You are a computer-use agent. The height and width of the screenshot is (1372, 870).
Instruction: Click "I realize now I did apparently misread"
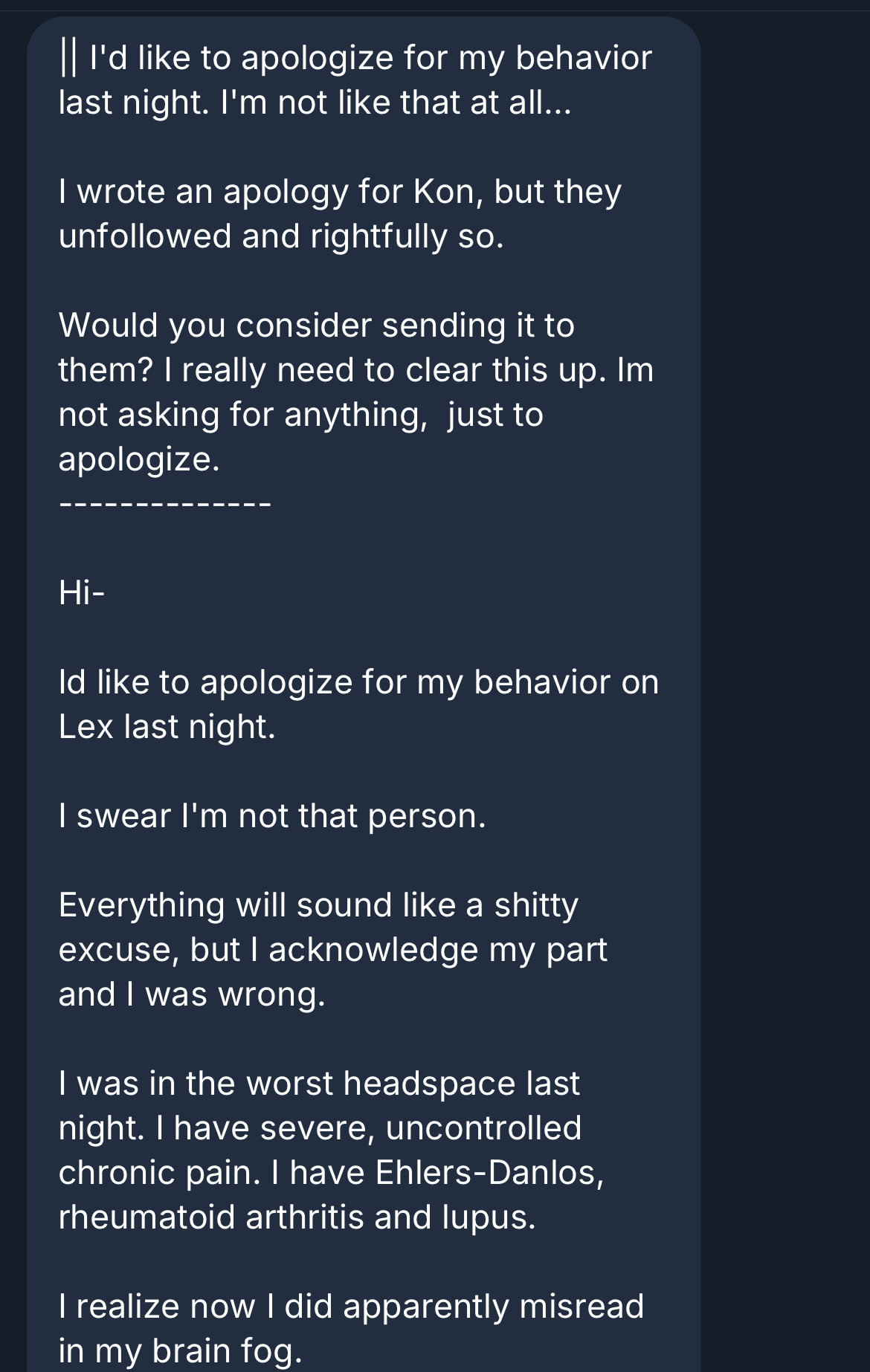point(351,1307)
